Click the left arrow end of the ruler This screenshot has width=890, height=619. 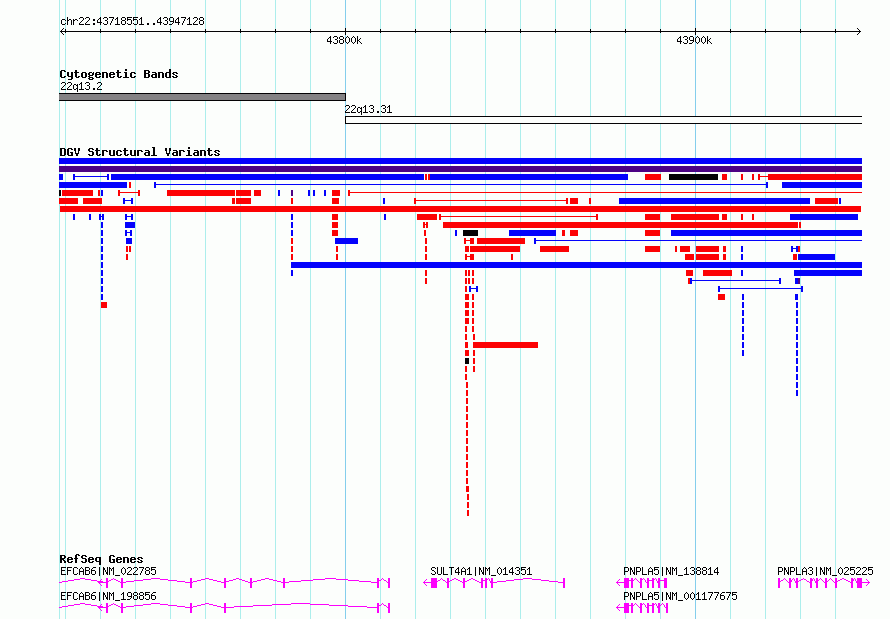click(x=62, y=32)
